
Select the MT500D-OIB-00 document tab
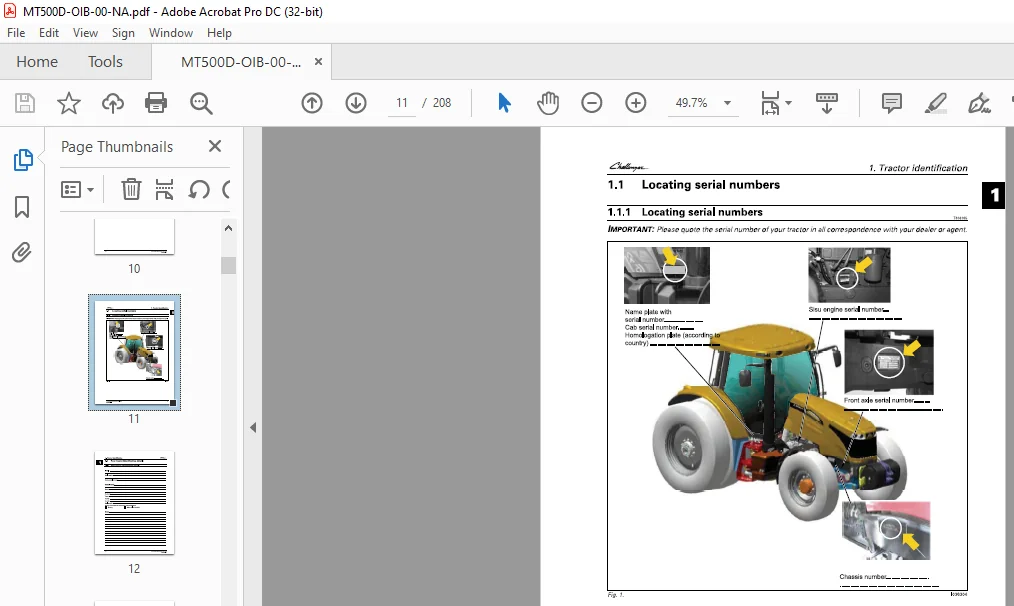pos(241,62)
